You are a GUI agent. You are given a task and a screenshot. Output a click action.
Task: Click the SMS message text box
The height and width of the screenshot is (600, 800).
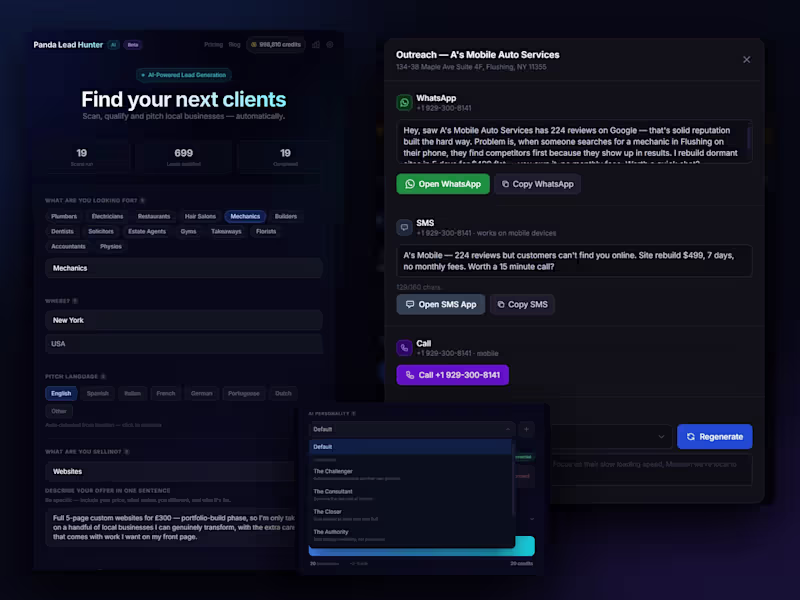(x=574, y=261)
